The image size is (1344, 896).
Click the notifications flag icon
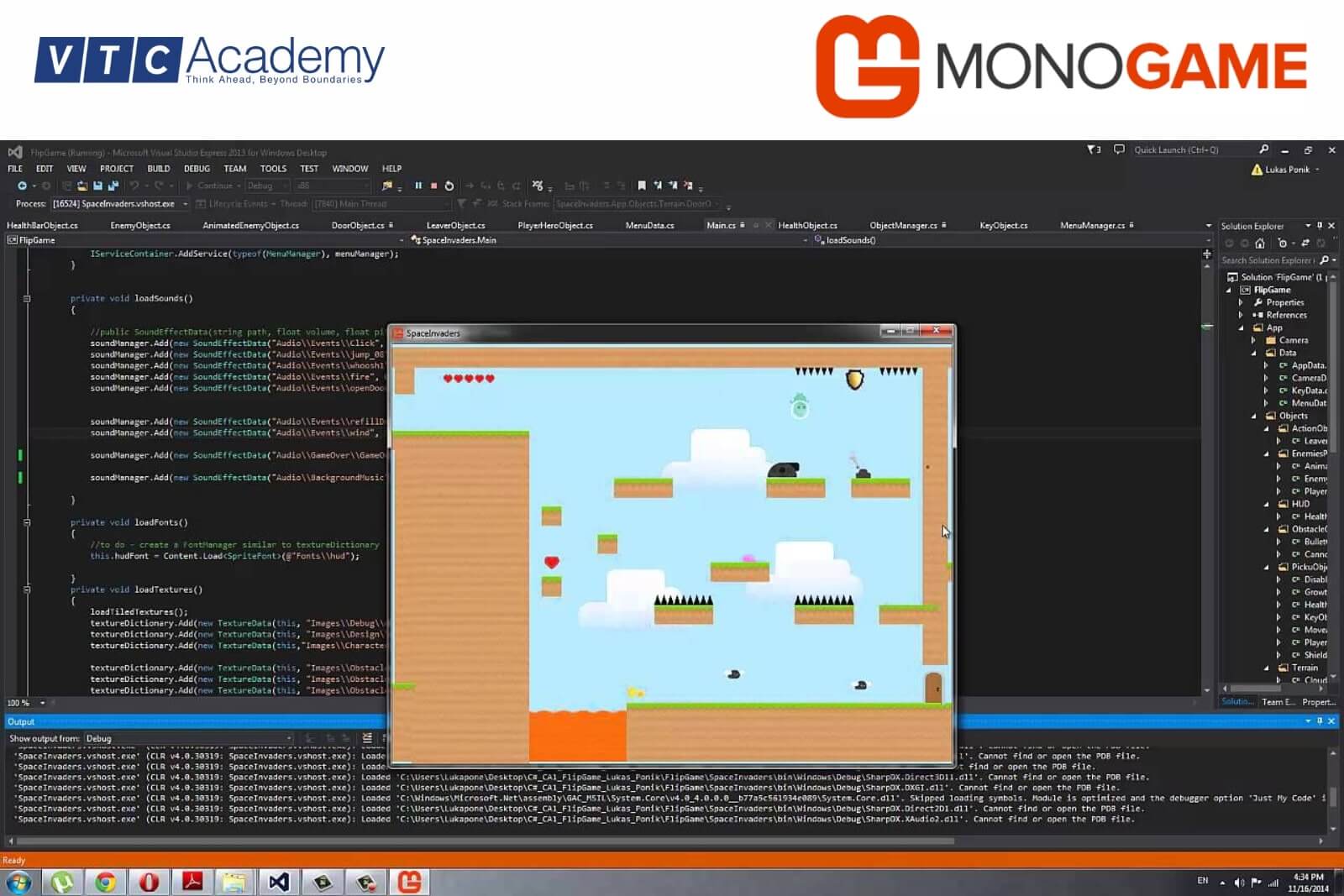click(x=1094, y=149)
